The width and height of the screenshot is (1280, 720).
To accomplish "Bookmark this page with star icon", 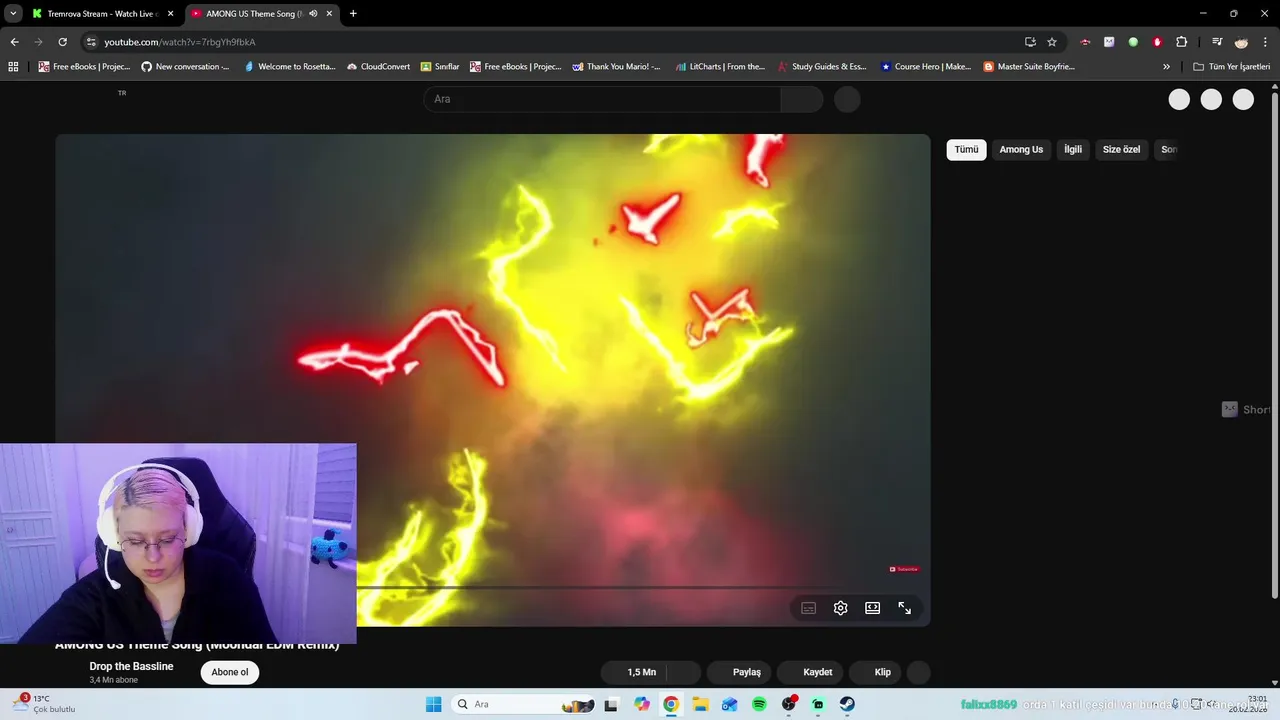I will [x=1052, y=42].
